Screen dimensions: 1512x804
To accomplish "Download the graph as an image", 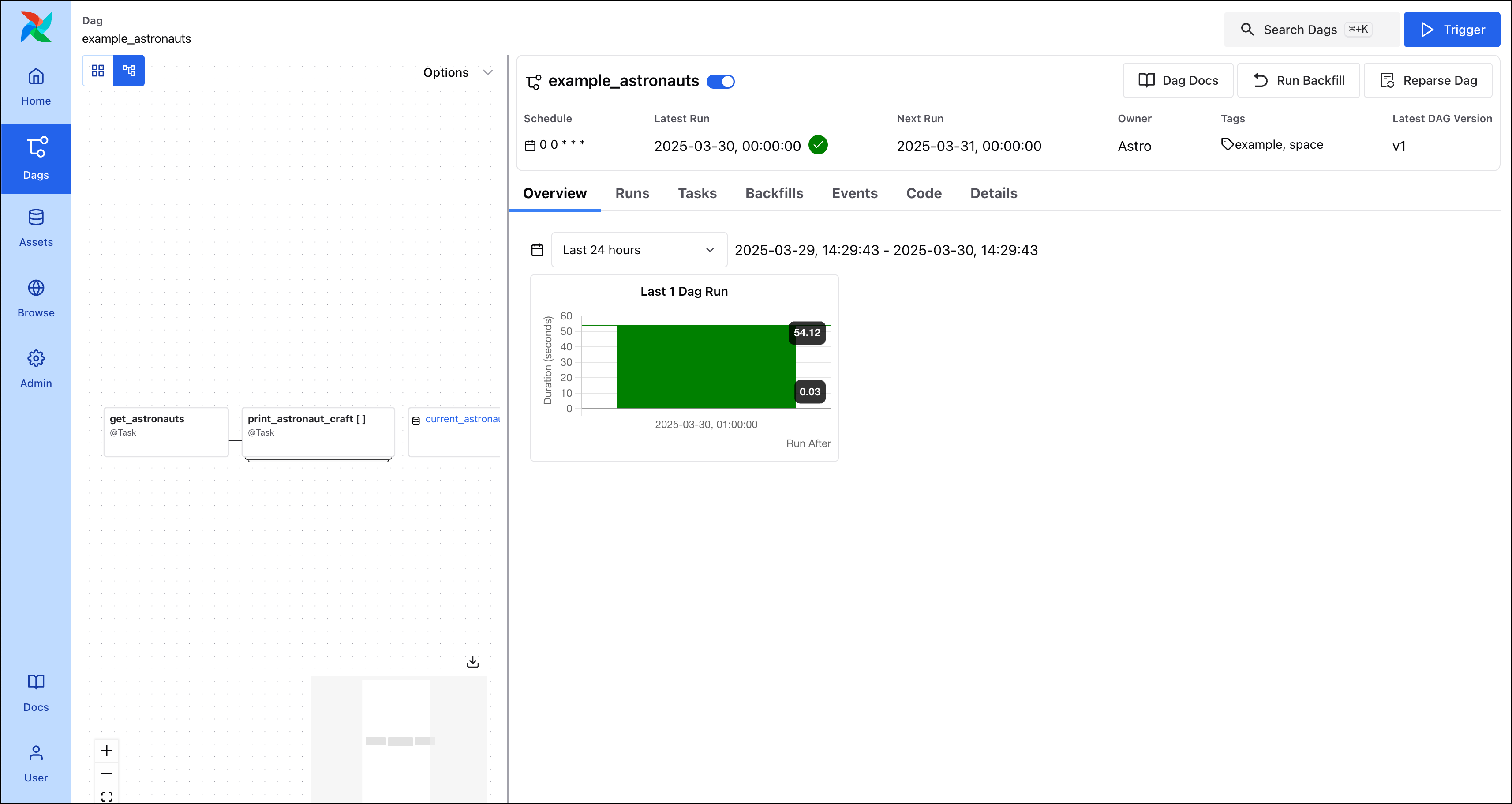I will [473, 661].
